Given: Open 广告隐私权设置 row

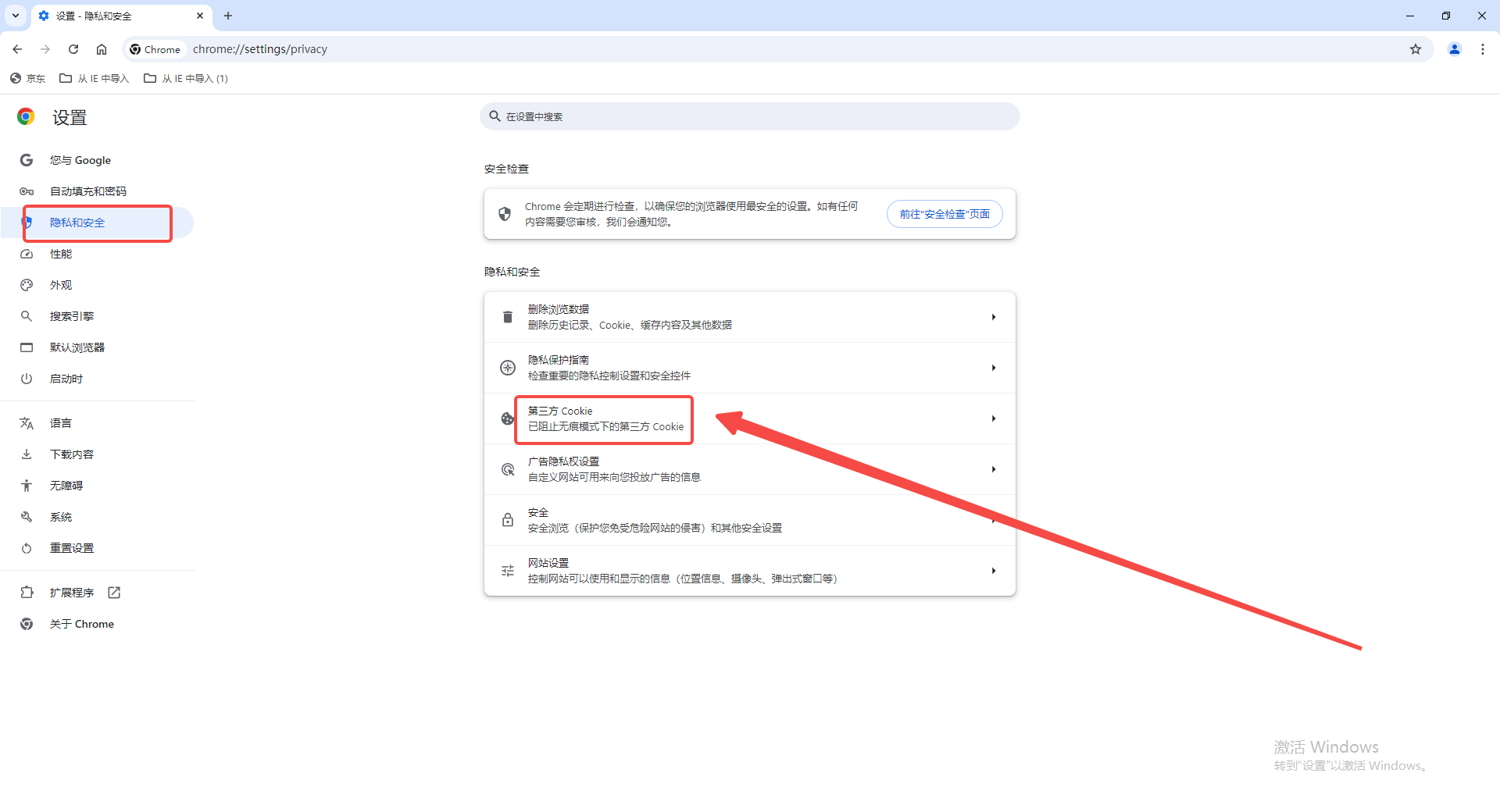Looking at the screenshot, I should tap(750, 469).
